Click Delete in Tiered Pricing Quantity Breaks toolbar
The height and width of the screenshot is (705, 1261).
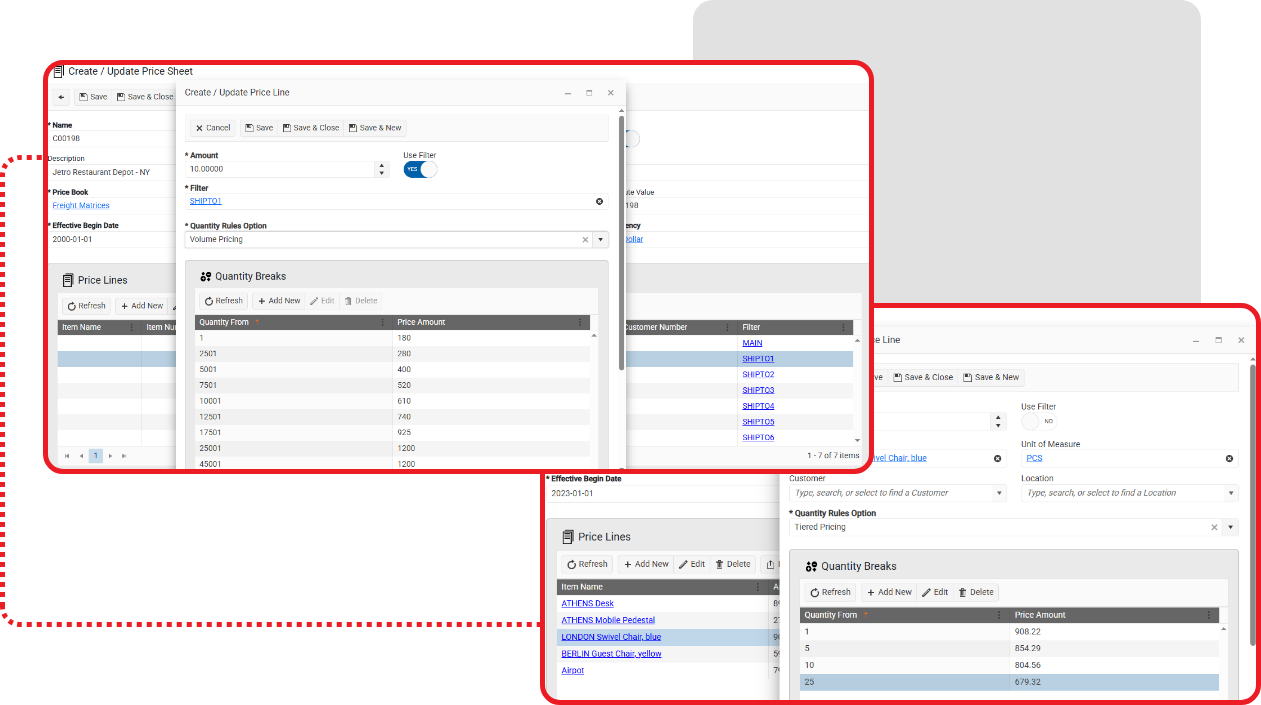[x=976, y=592]
